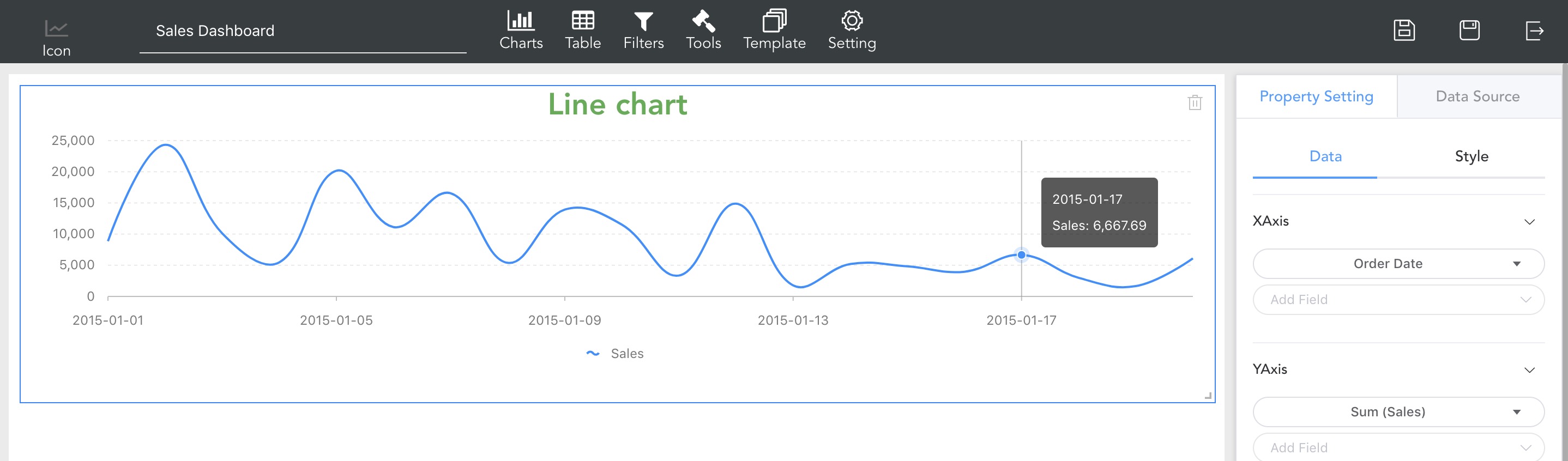Click the 2015-01-09 axis label
Screen dimensions: 1568x461
pyautogui.click(x=564, y=320)
